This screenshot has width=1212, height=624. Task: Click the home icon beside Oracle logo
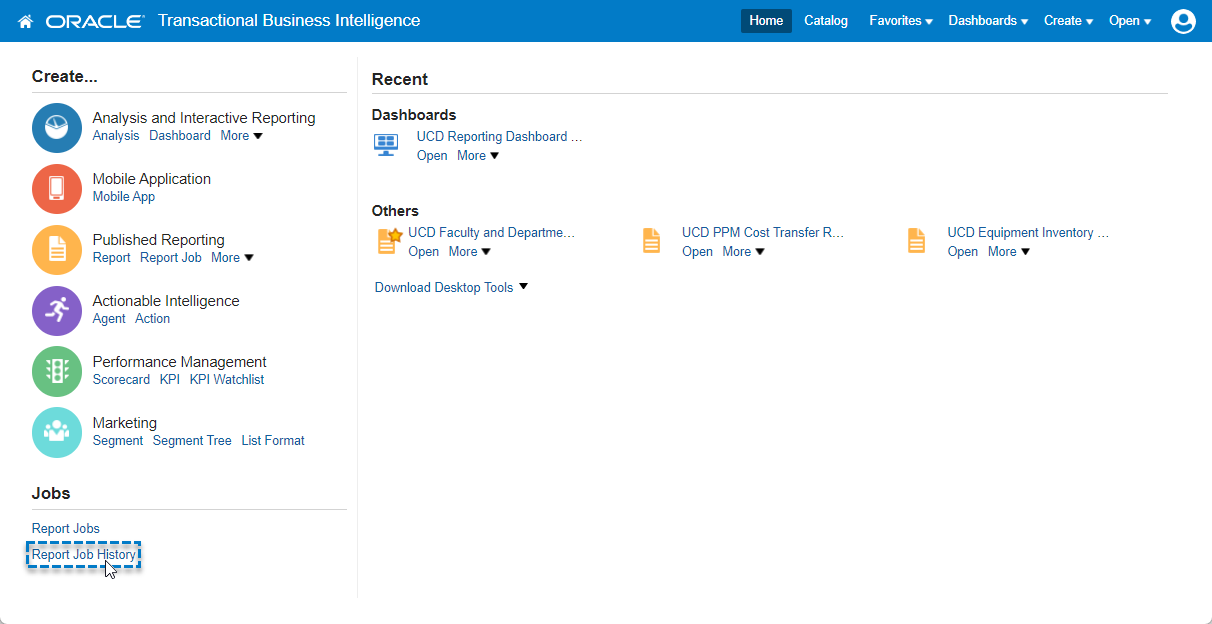click(26, 21)
